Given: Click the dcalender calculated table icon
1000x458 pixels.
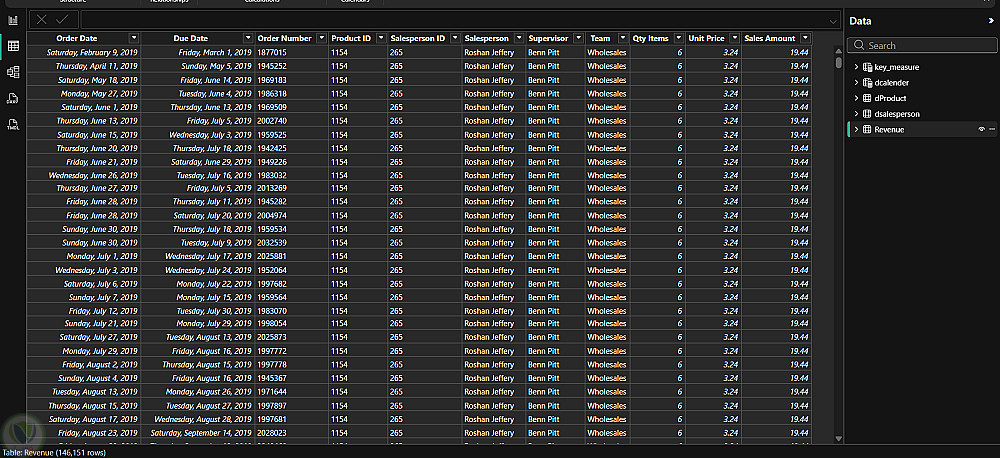Looking at the screenshot, I should pyautogui.click(x=867, y=82).
